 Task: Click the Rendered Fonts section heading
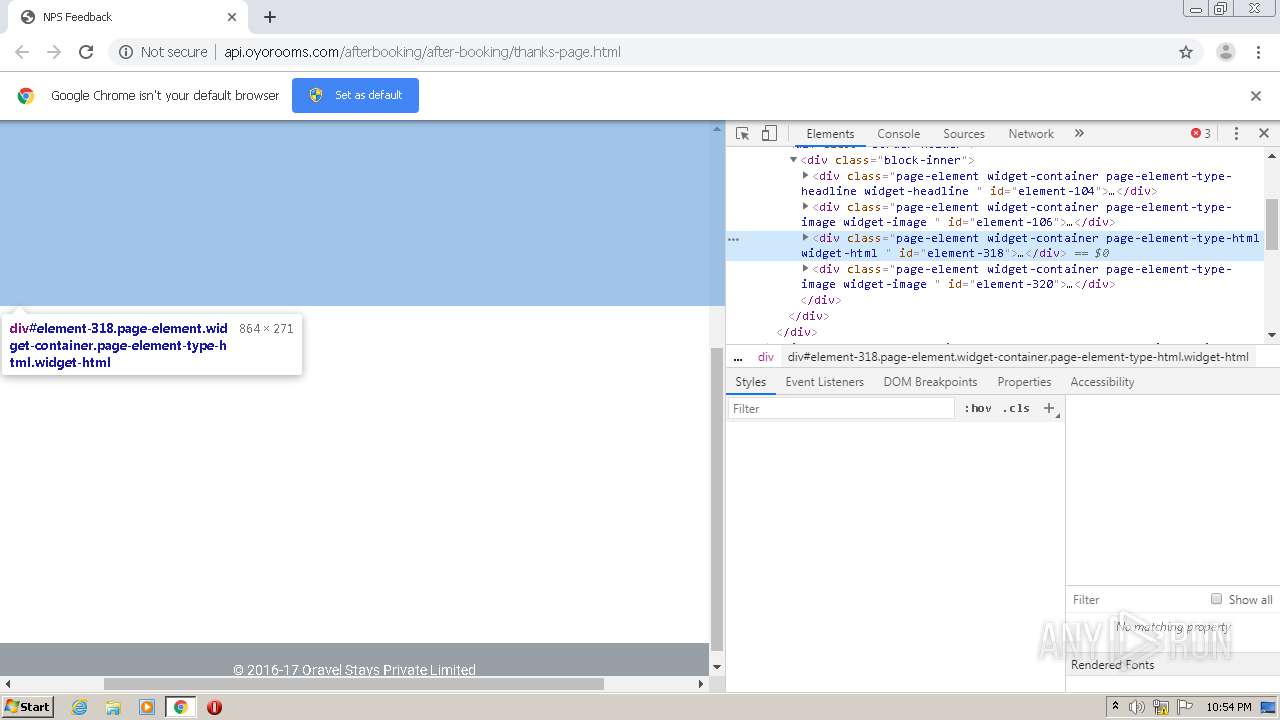1112,665
